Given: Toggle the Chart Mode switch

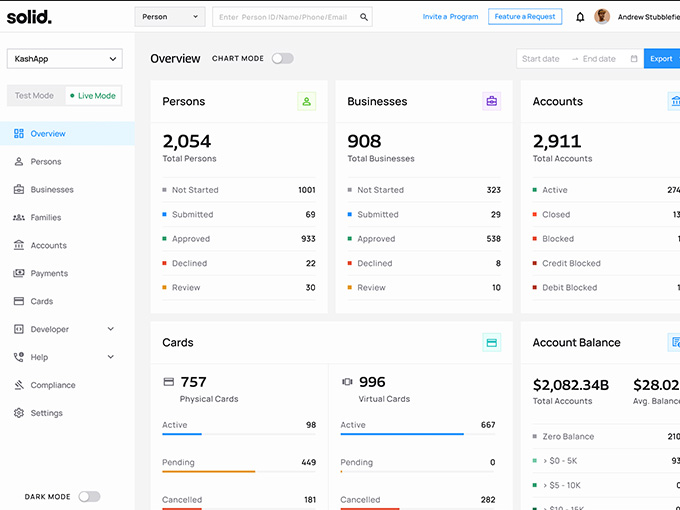Looking at the screenshot, I should click(x=283, y=59).
